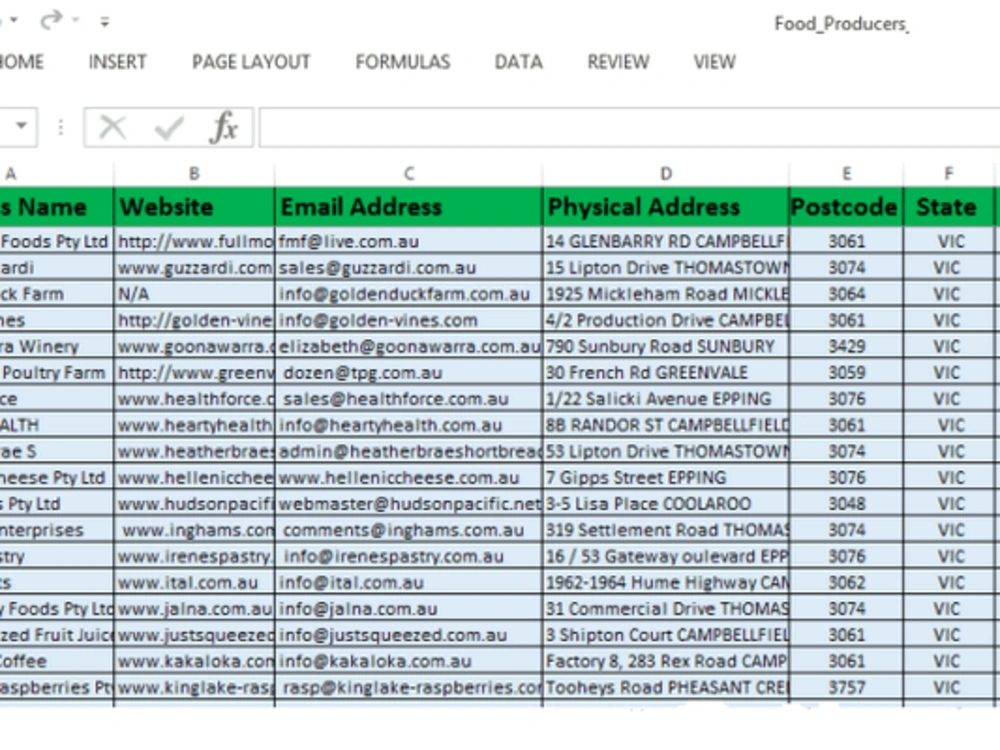The image size is (1000, 750).
Task: Click the State header cell
Action: click(x=949, y=207)
